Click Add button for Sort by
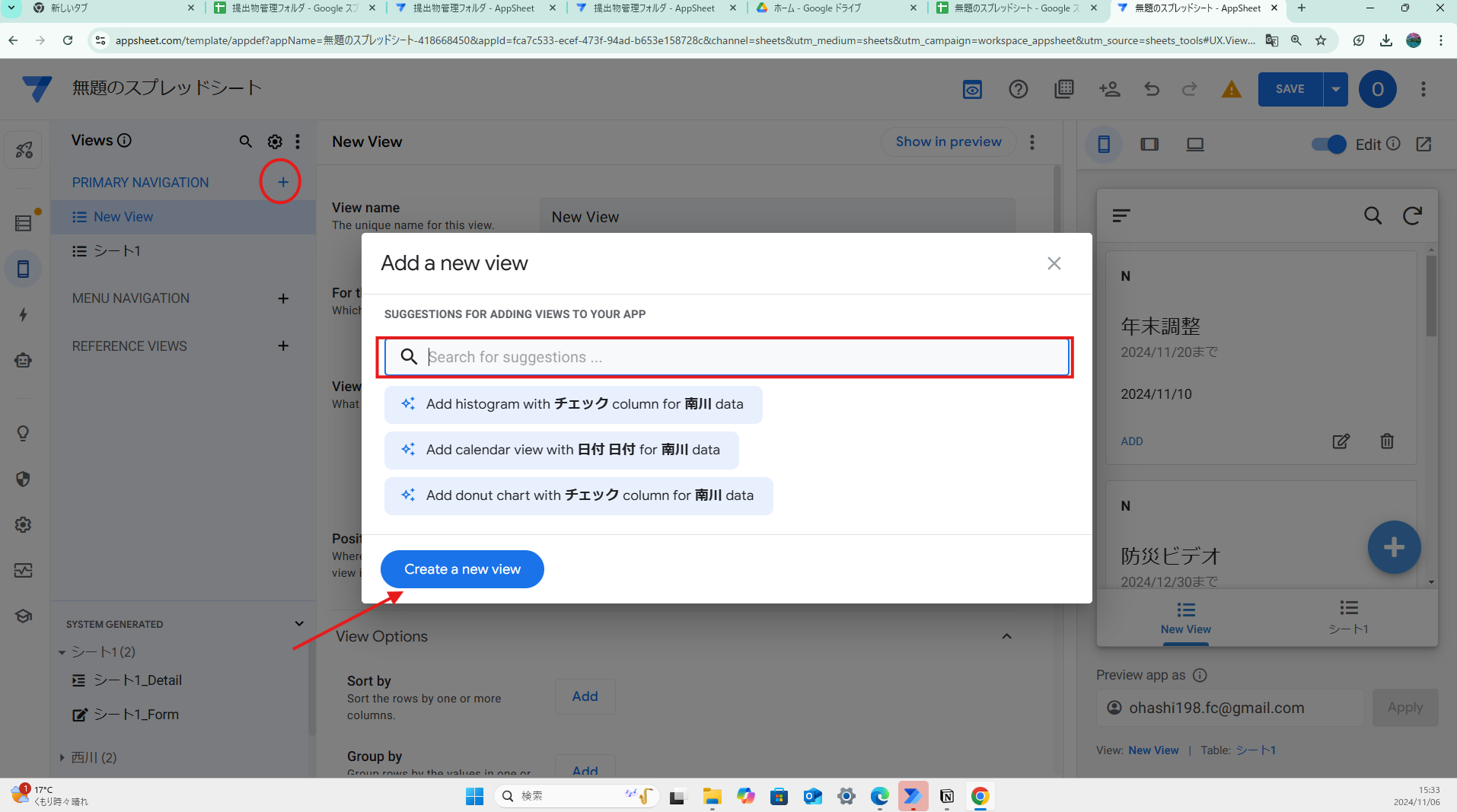Image resolution: width=1457 pixels, height=812 pixels. click(x=585, y=696)
